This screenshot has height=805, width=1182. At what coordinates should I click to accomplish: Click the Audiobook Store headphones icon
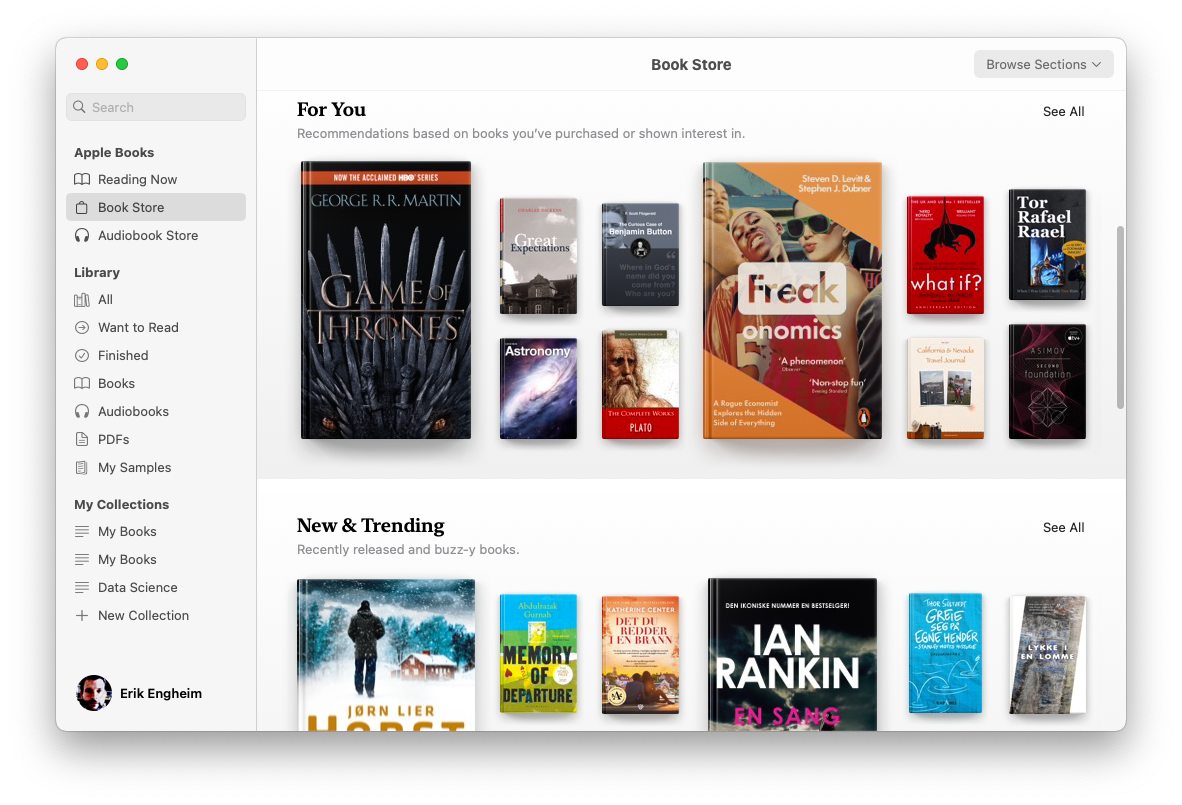click(x=81, y=235)
